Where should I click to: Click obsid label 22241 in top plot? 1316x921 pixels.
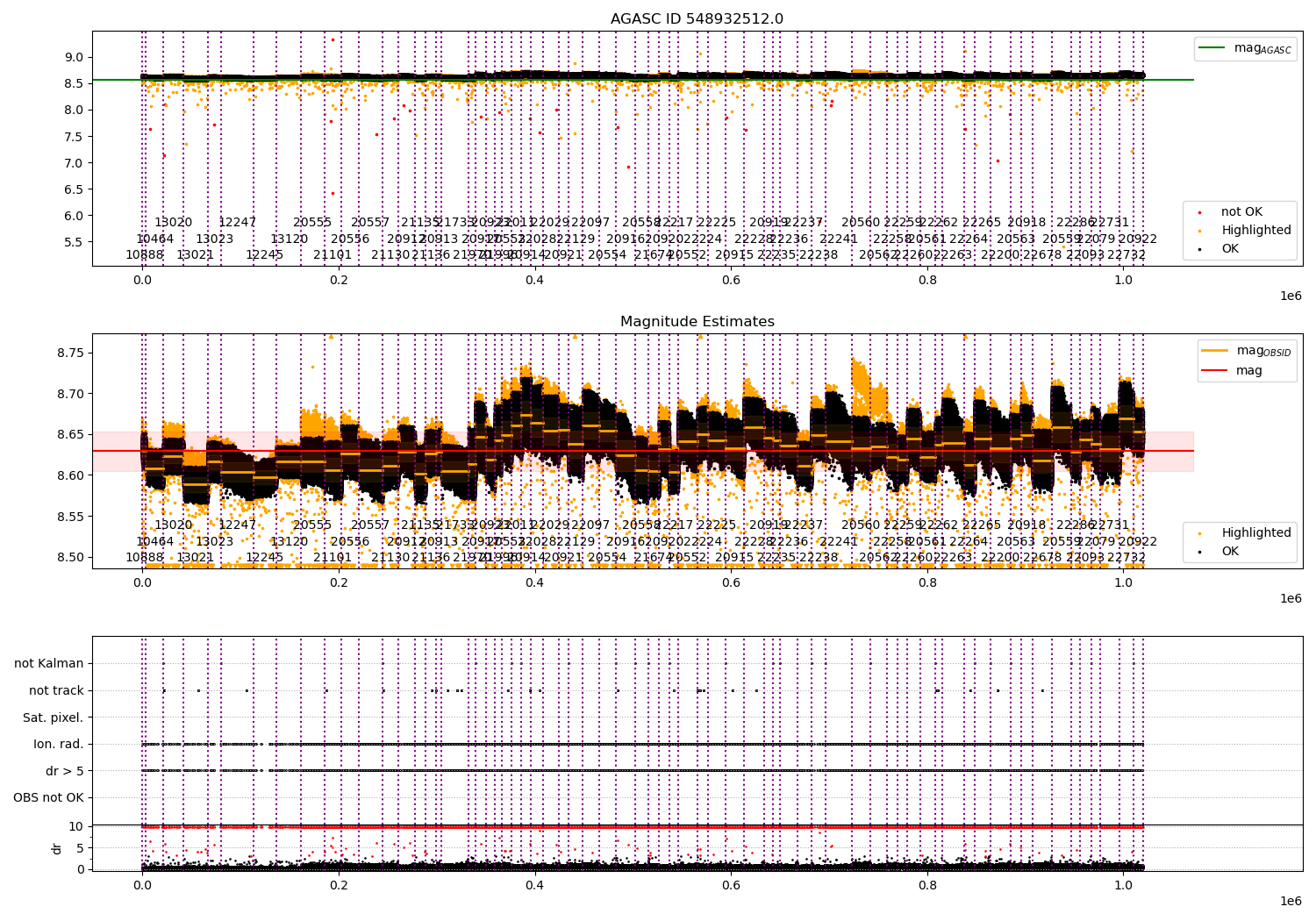(839, 239)
